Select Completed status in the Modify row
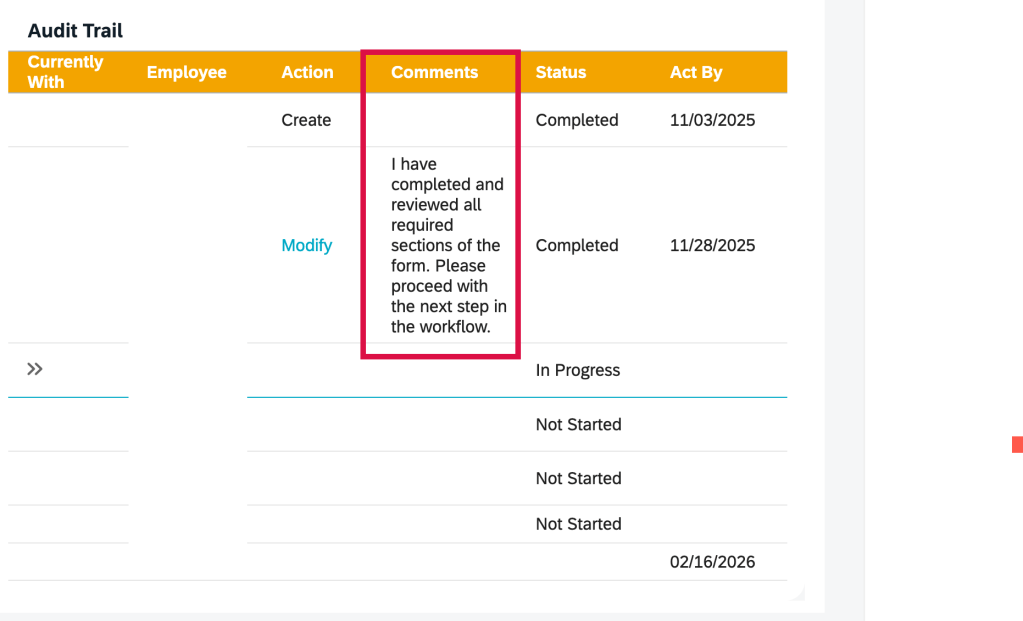Image resolution: width=1023 pixels, height=621 pixels. pos(577,245)
